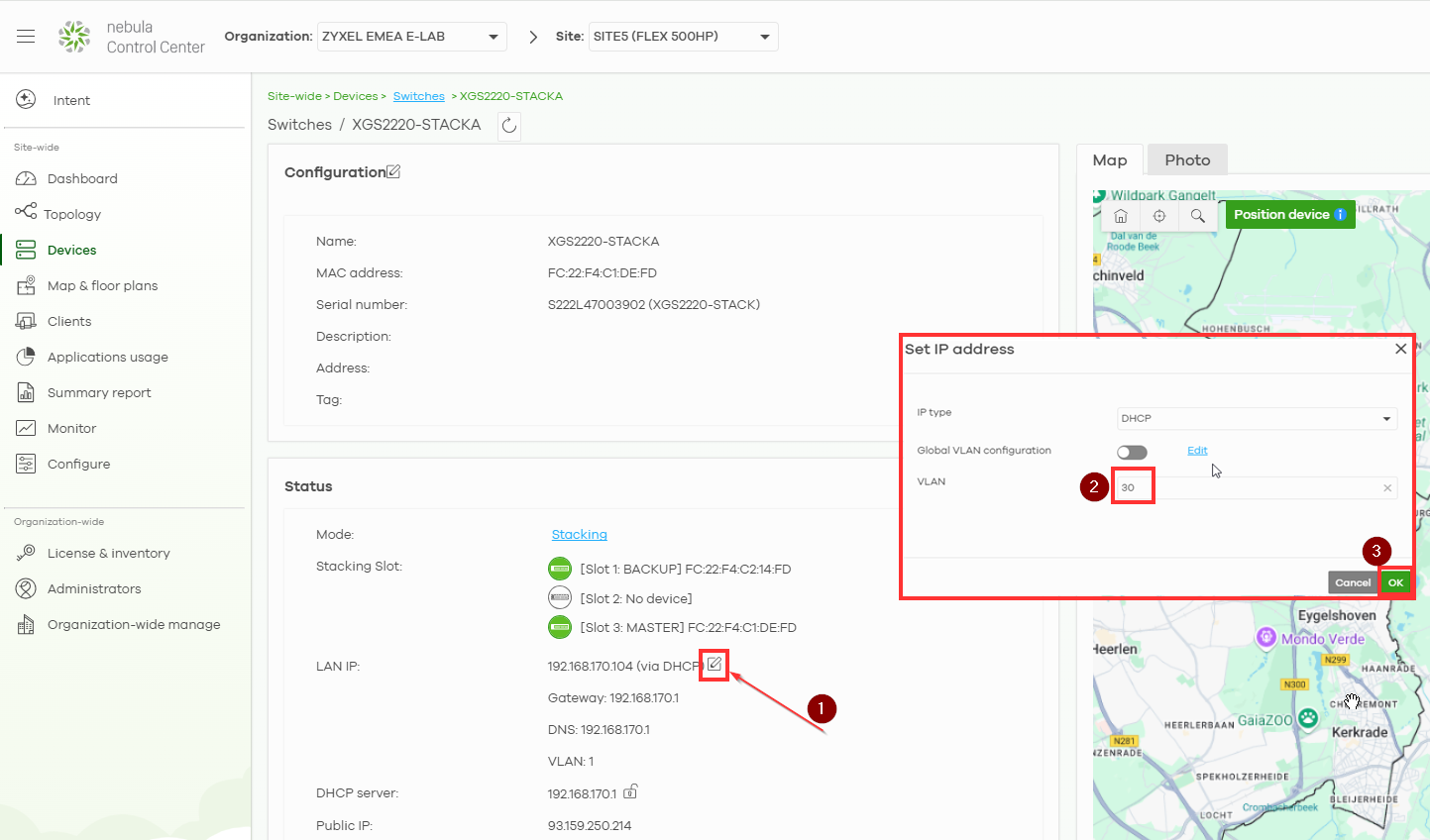Screen dimensions: 1430x840
Task: Click Mondo Verde marker on the map
Action: click(x=1266, y=638)
